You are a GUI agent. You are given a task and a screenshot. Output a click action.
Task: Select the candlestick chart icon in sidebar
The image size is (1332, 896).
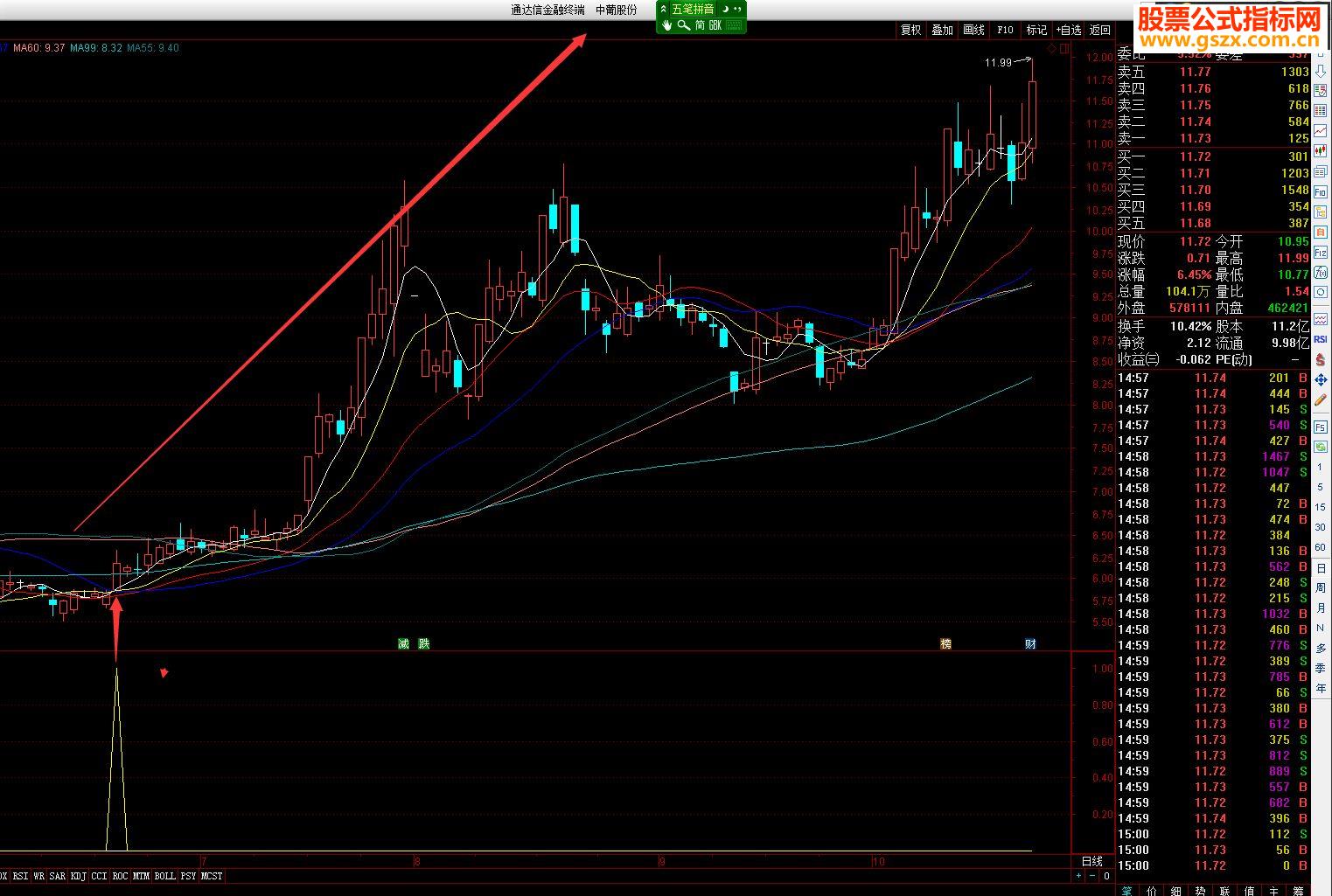[x=1321, y=150]
